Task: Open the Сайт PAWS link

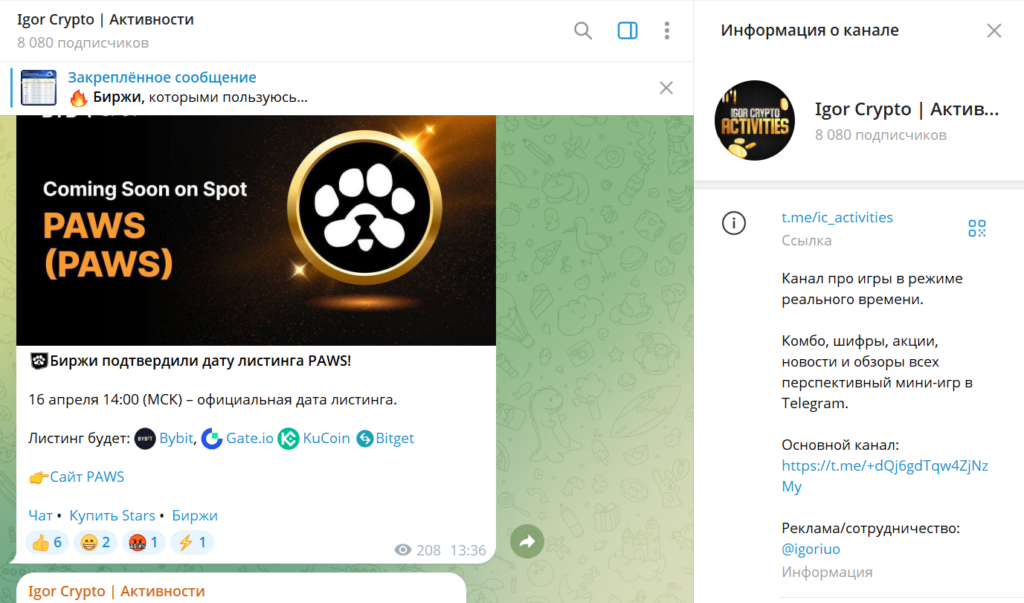Action: click(87, 477)
